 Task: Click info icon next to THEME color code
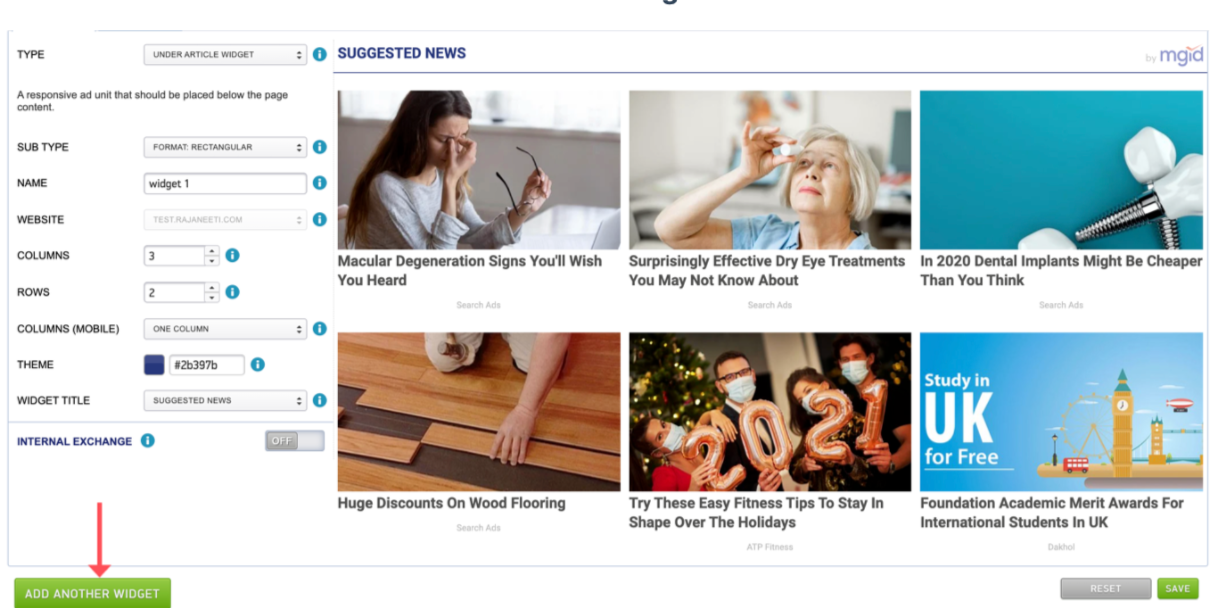click(257, 365)
